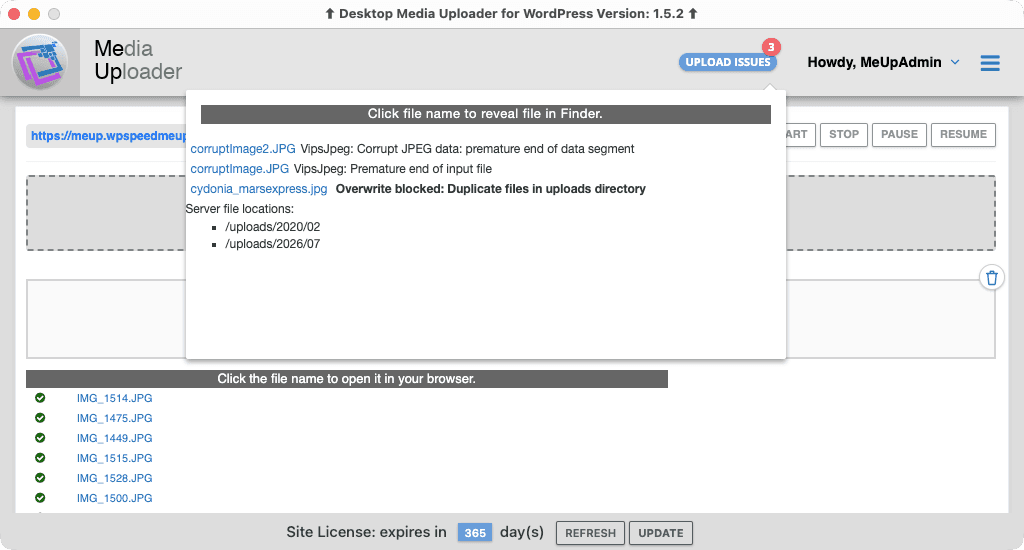The height and width of the screenshot is (550, 1024).
Task: Click green checkmark beside IMG_1515.JPG
Action: pyautogui.click(x=40, y=458)
